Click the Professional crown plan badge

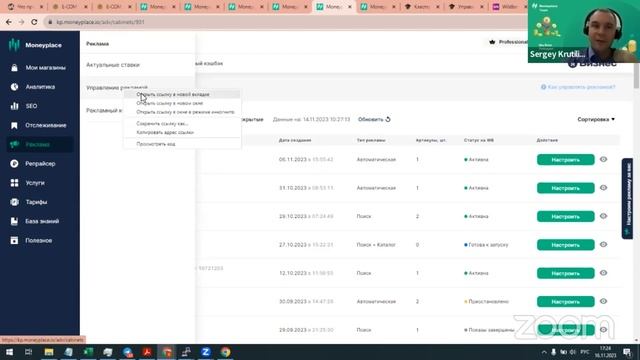click(x=508, y=42)
